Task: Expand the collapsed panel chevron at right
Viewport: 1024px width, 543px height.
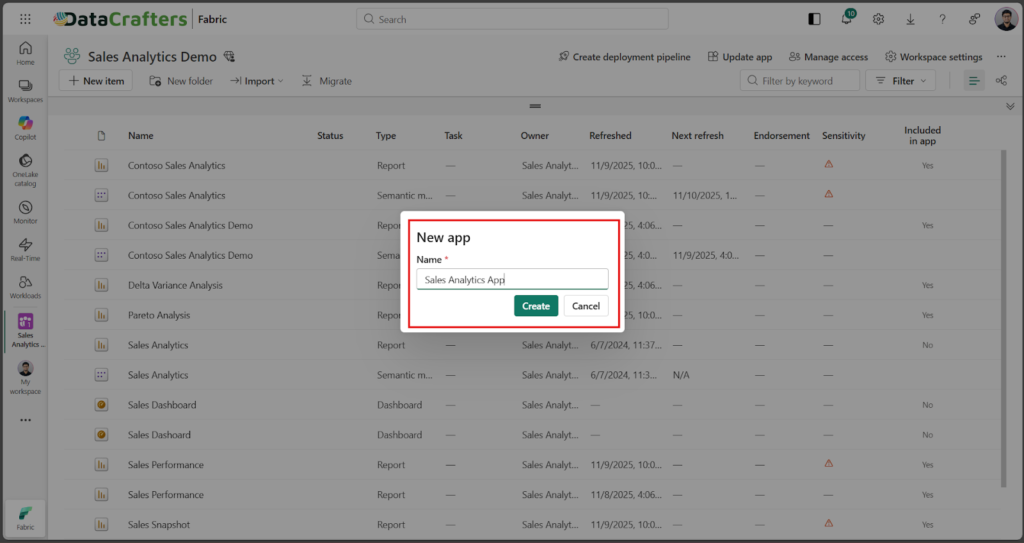Action: click(x=1010, y=106)
